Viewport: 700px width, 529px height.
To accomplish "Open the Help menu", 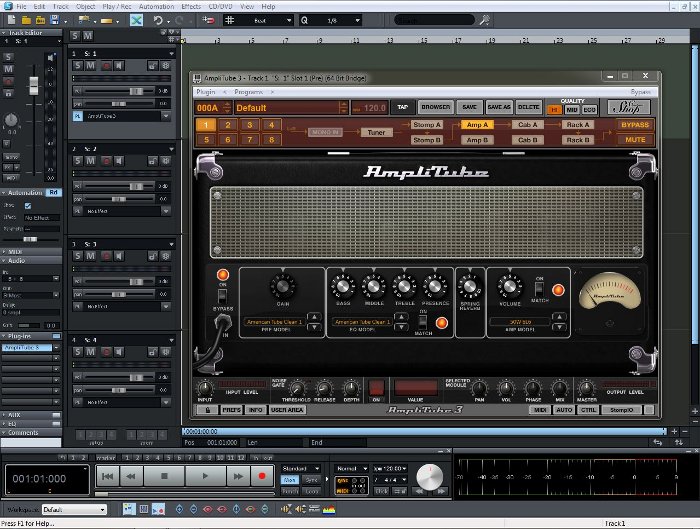I will pyautogui.click(x=268, y=6).
